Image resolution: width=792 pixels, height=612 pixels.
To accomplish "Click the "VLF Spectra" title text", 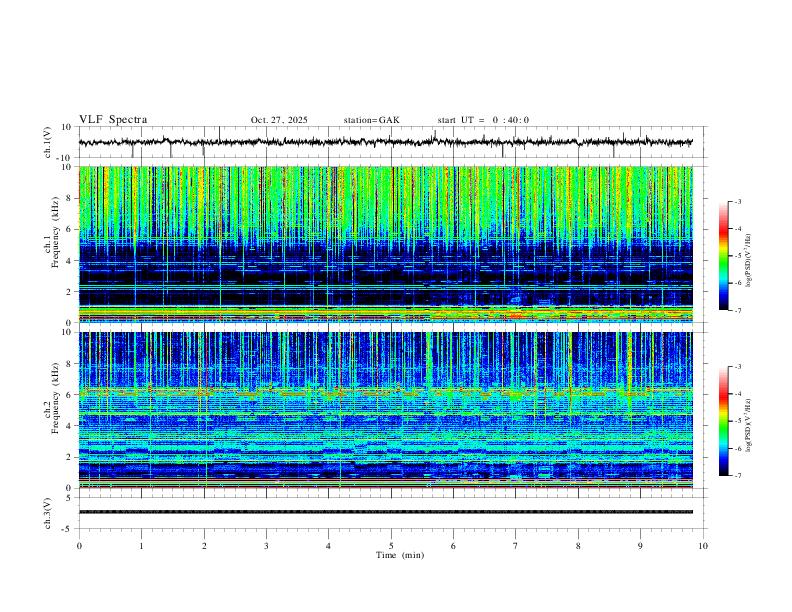I will tap(113, 120).
